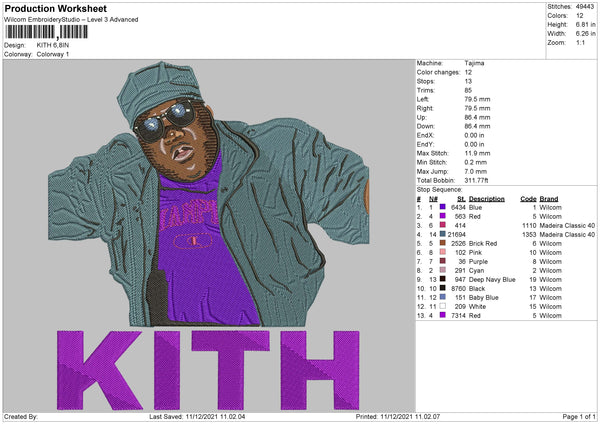Select the Max Jump value 7.0 mm
The image size is (600, 424).
click(x=476, y=171)
